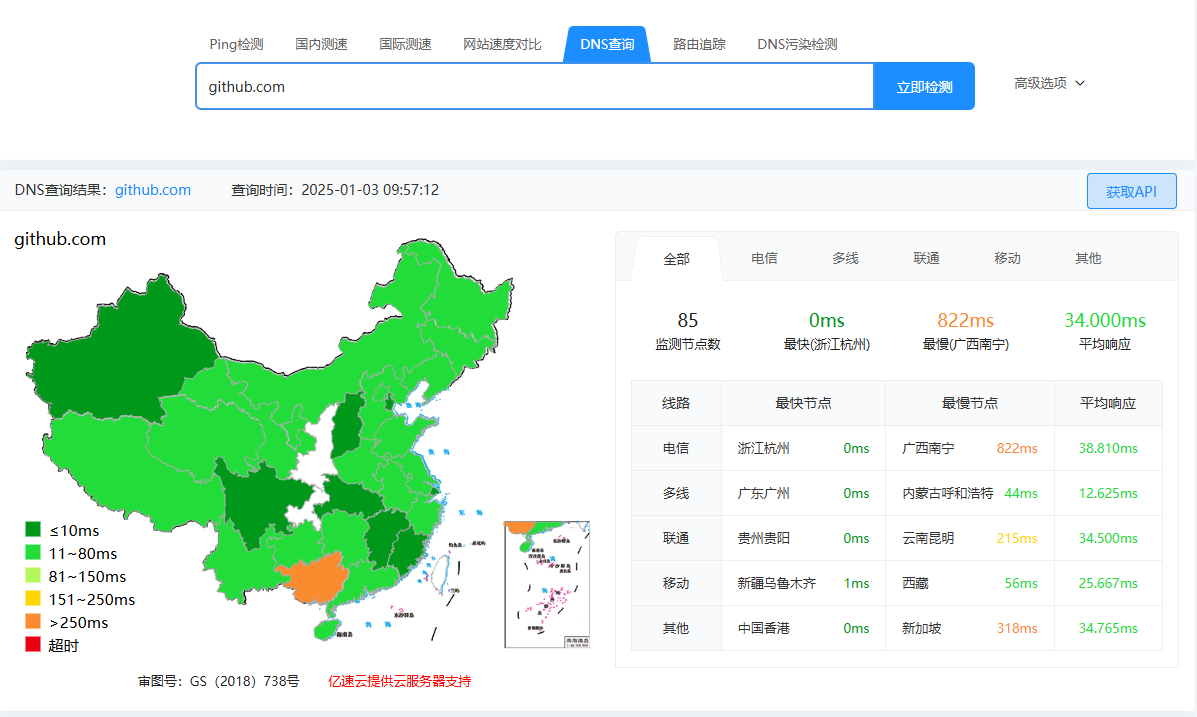Click the 获取API button

click(1131, 192)
